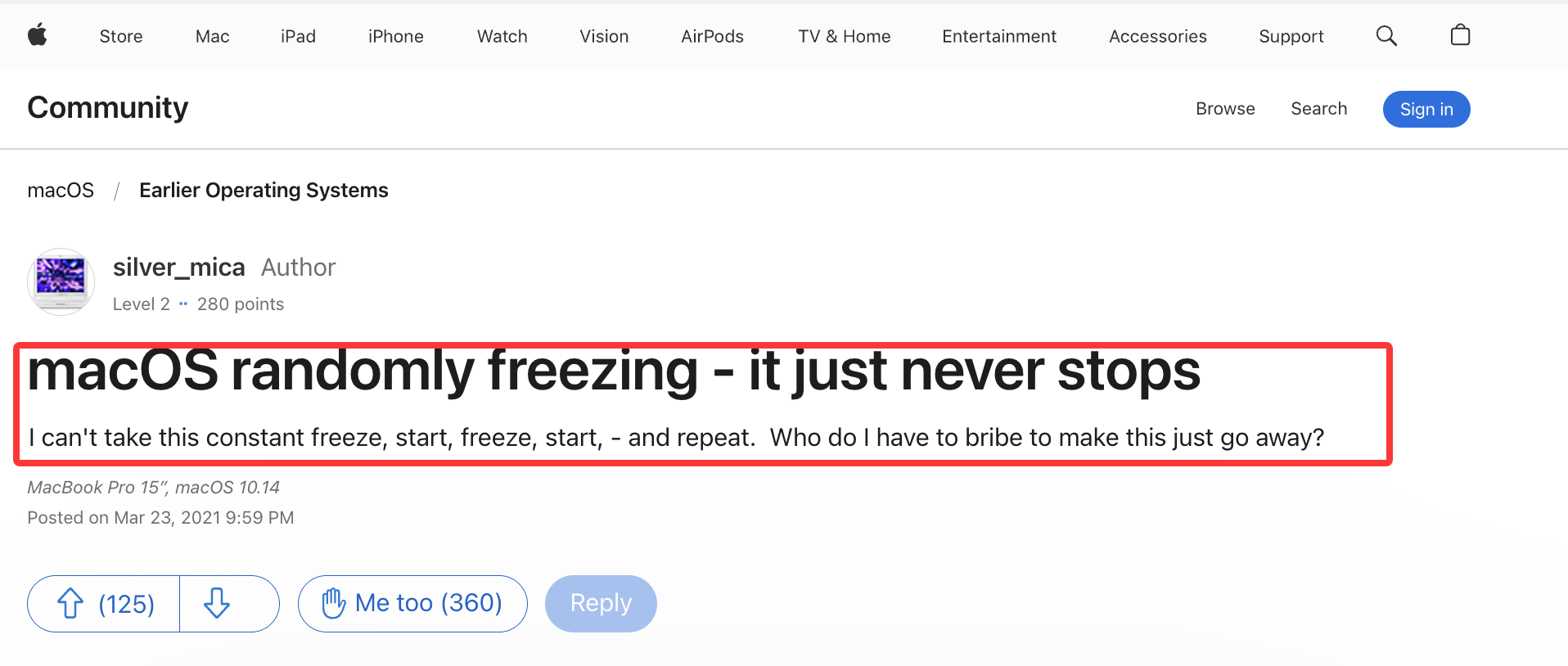Open the shopping bag icon
The height and width of the screenshot is (666, 1568).
coord(1460,35)
